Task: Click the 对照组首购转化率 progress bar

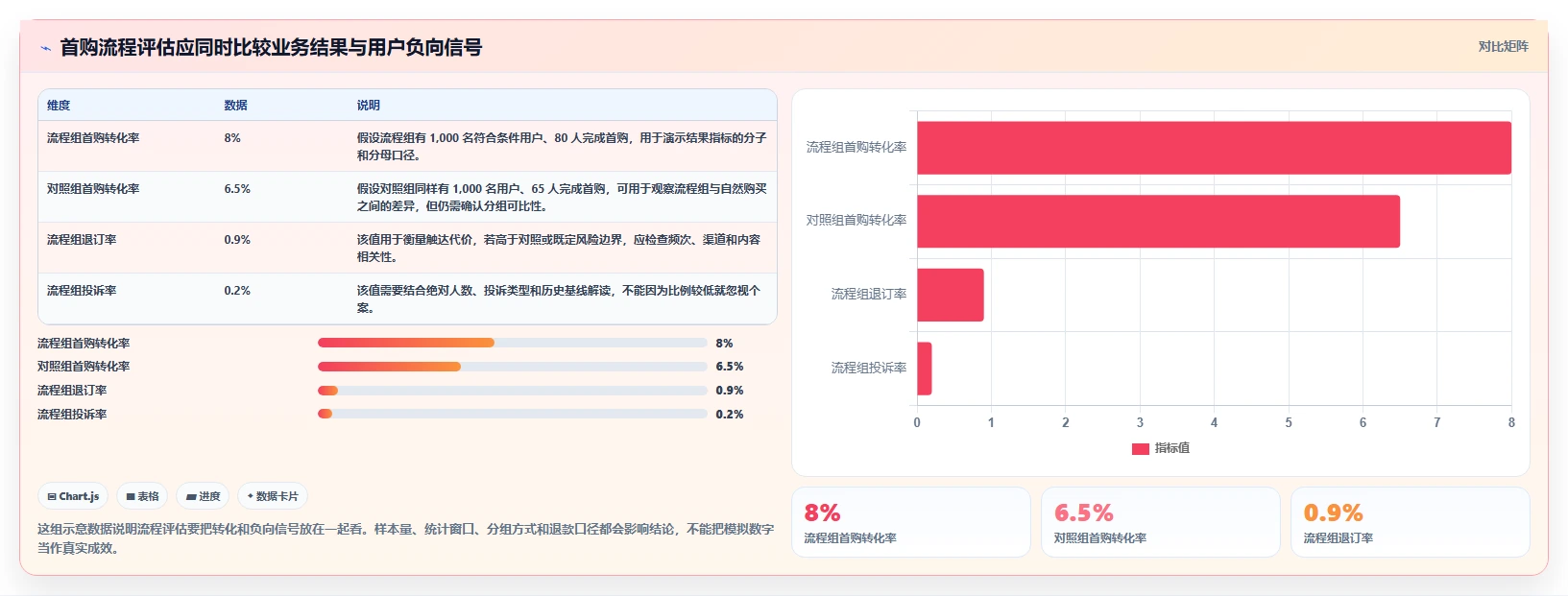Action: [x=513, y=367]
